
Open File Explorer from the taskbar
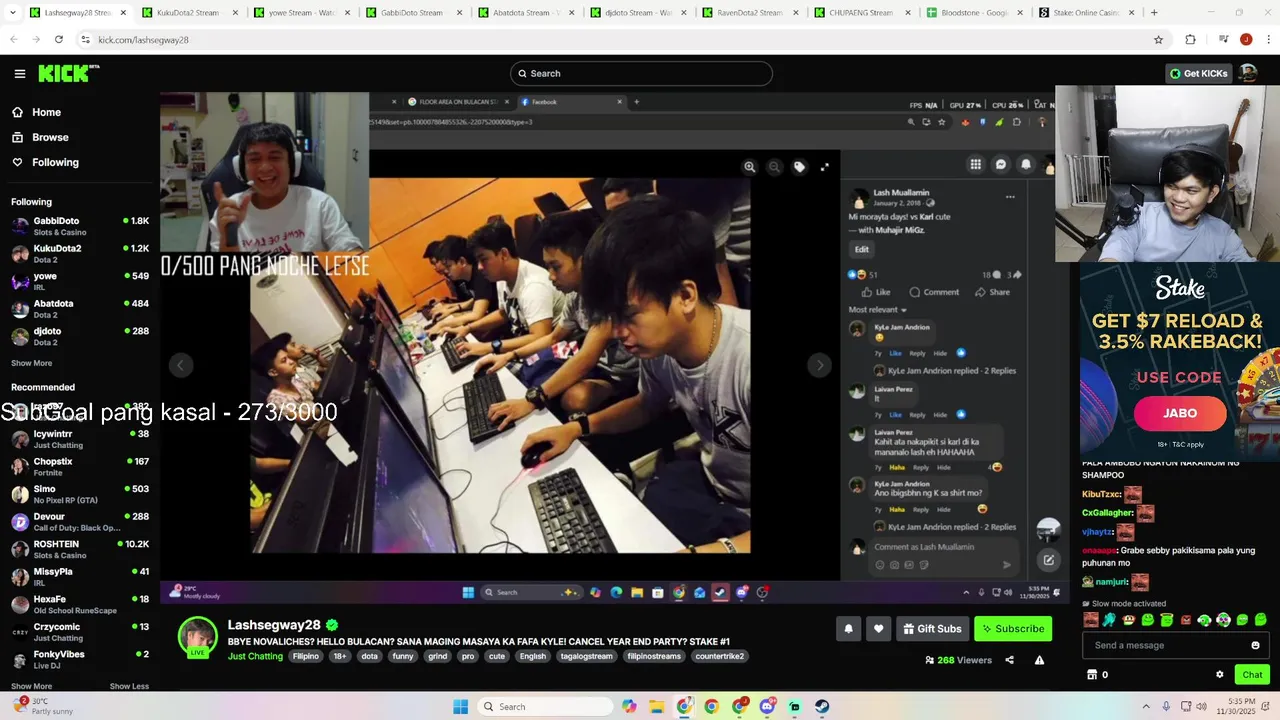click(x=657, y=707)
